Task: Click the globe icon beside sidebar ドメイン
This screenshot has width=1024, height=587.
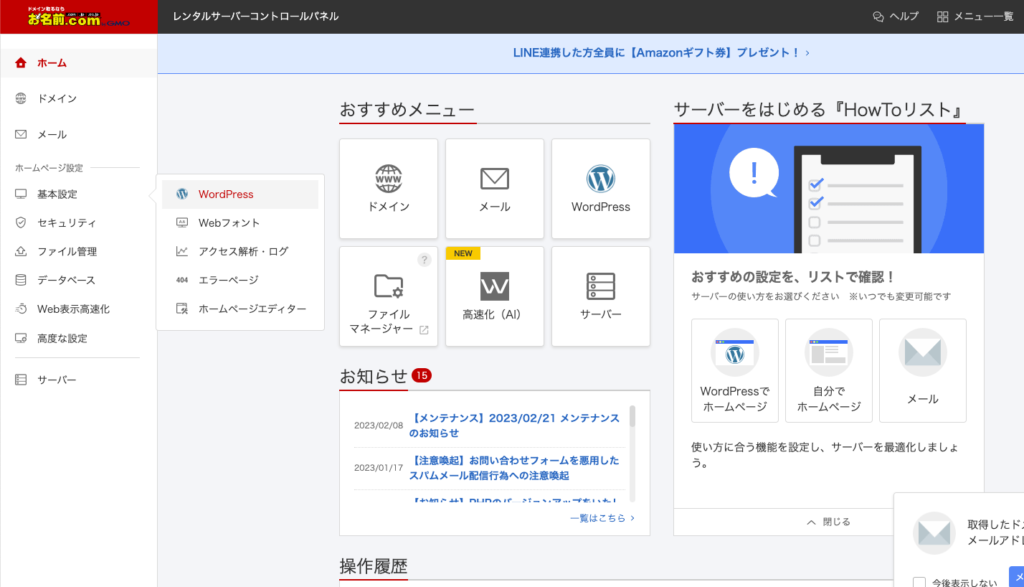Action: (21, 99)
